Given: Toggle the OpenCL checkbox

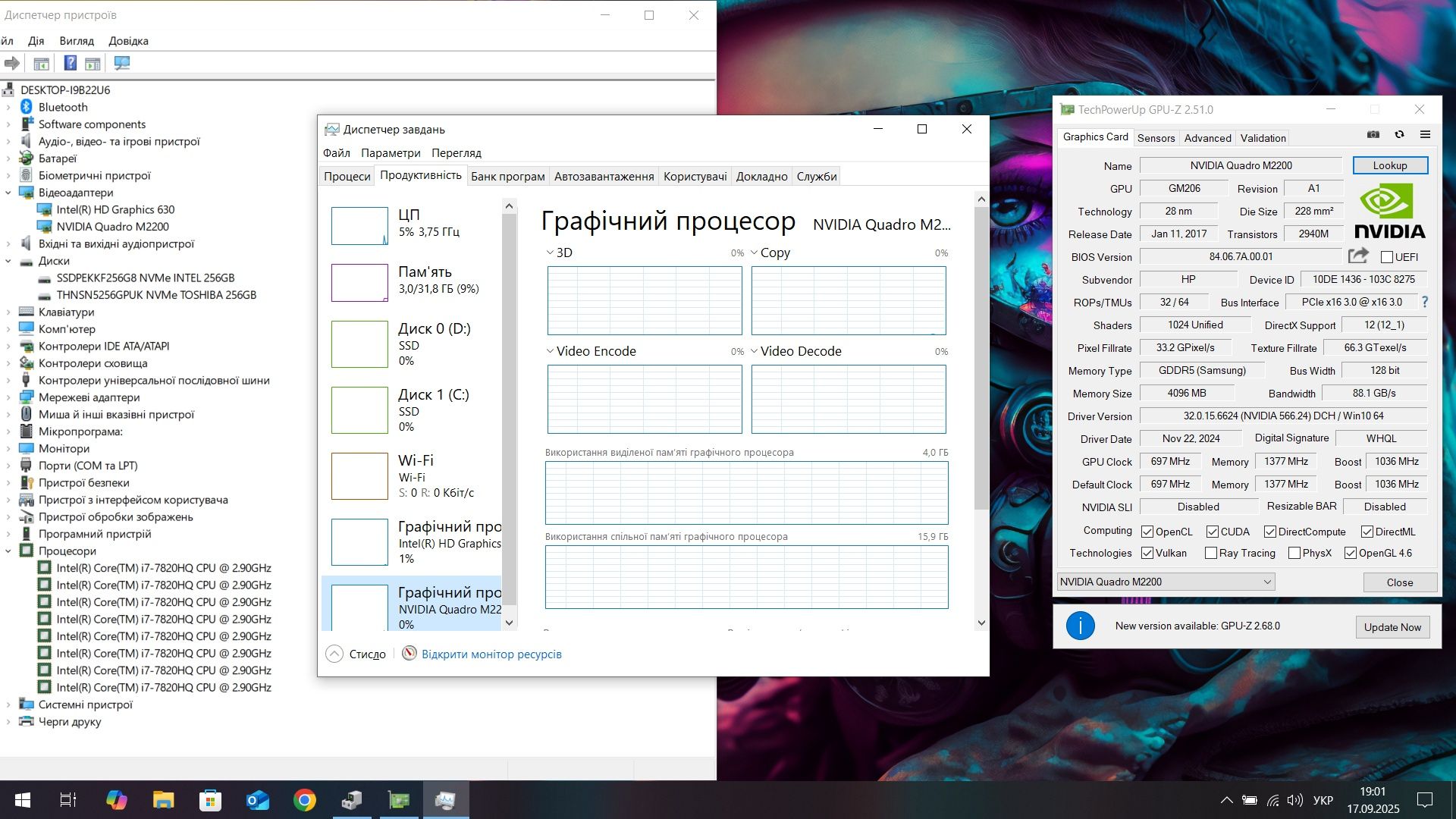Looking at the screenshot, I should [1147, 532].
